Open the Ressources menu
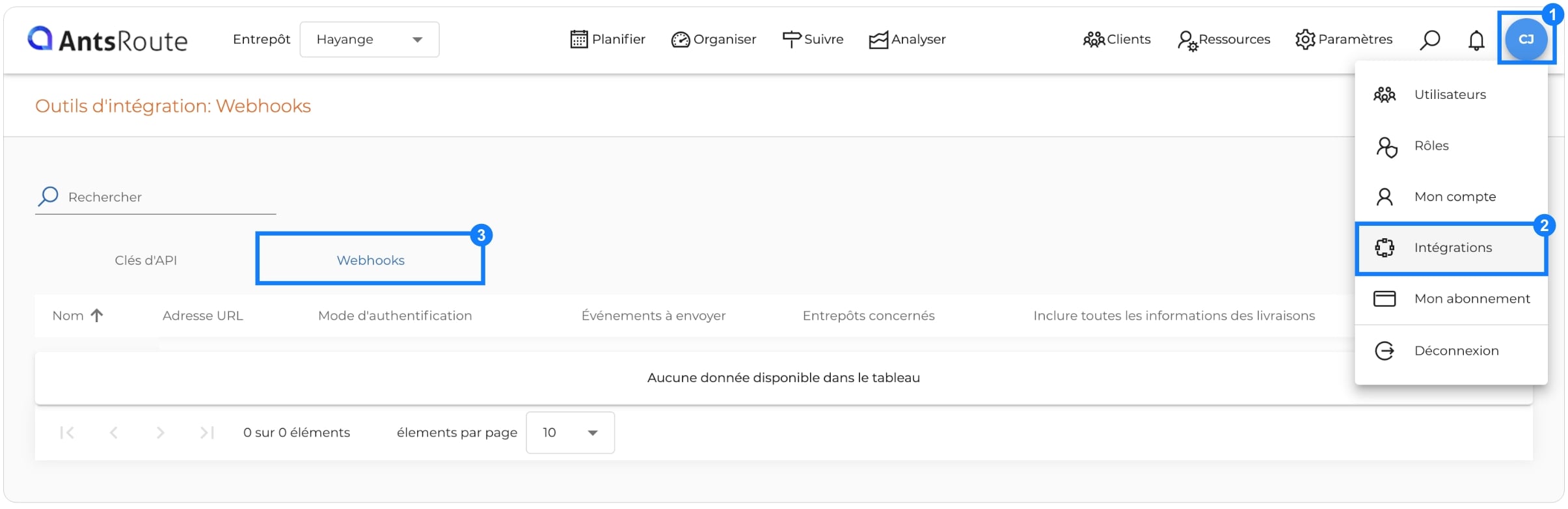Image resolution: width=1568 pixels, height=509 pixels. [1224, 40]
